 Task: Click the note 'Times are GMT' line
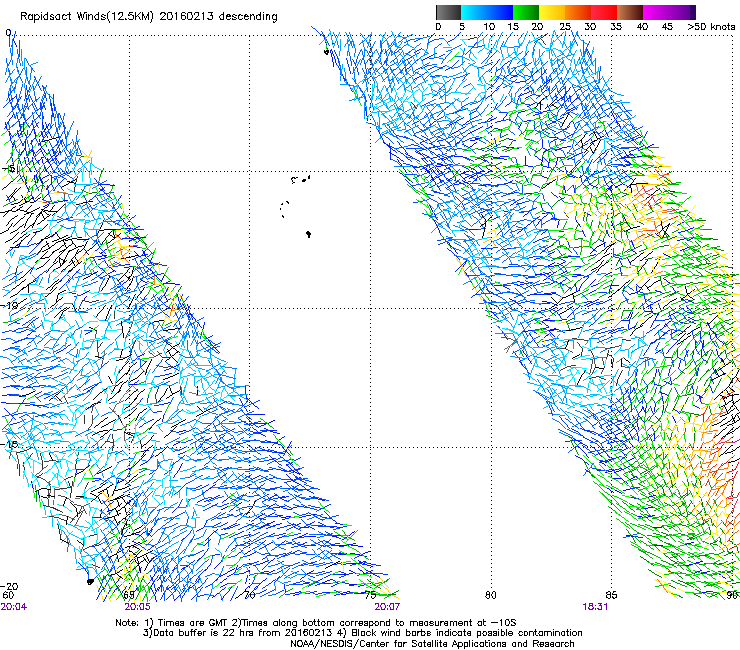pyautogui.click(x=316, y=623)
